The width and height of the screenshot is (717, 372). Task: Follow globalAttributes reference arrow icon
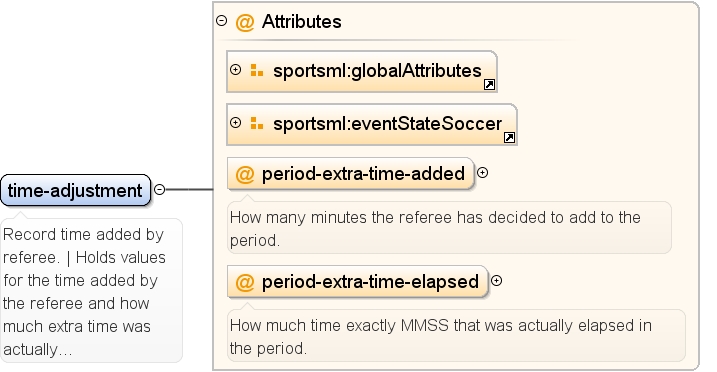(x=489, y=85)
